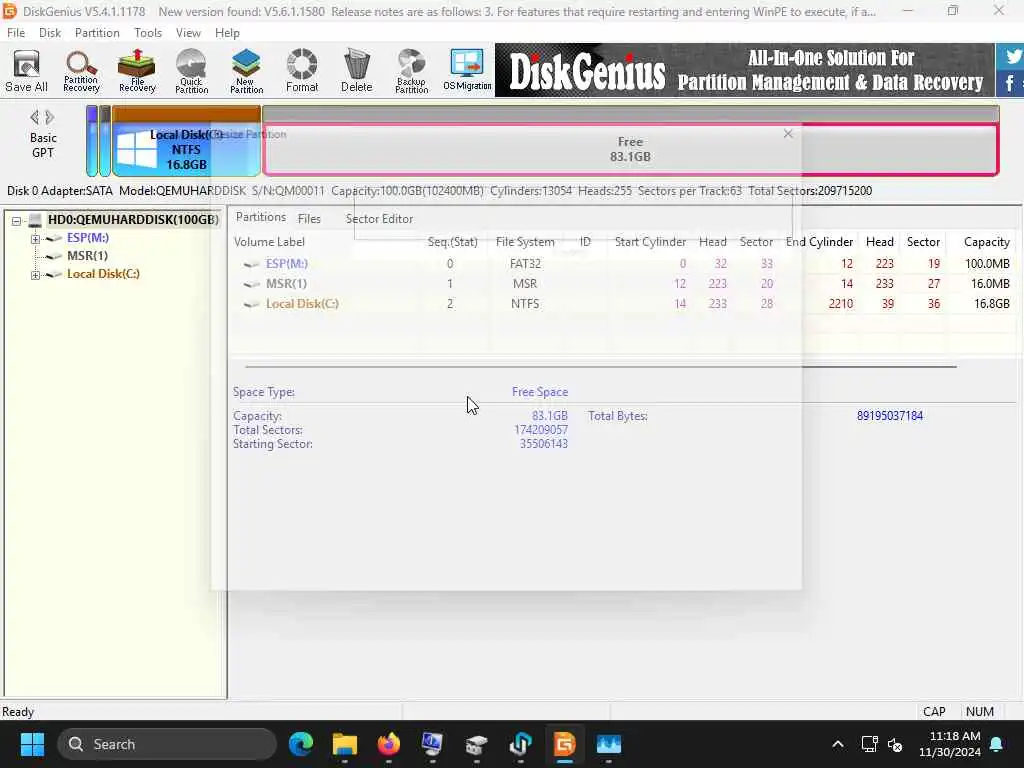Click the Volume Label column header
Image resolution: width=1024 pixels, height=768 pixels.
click(269, 242)
